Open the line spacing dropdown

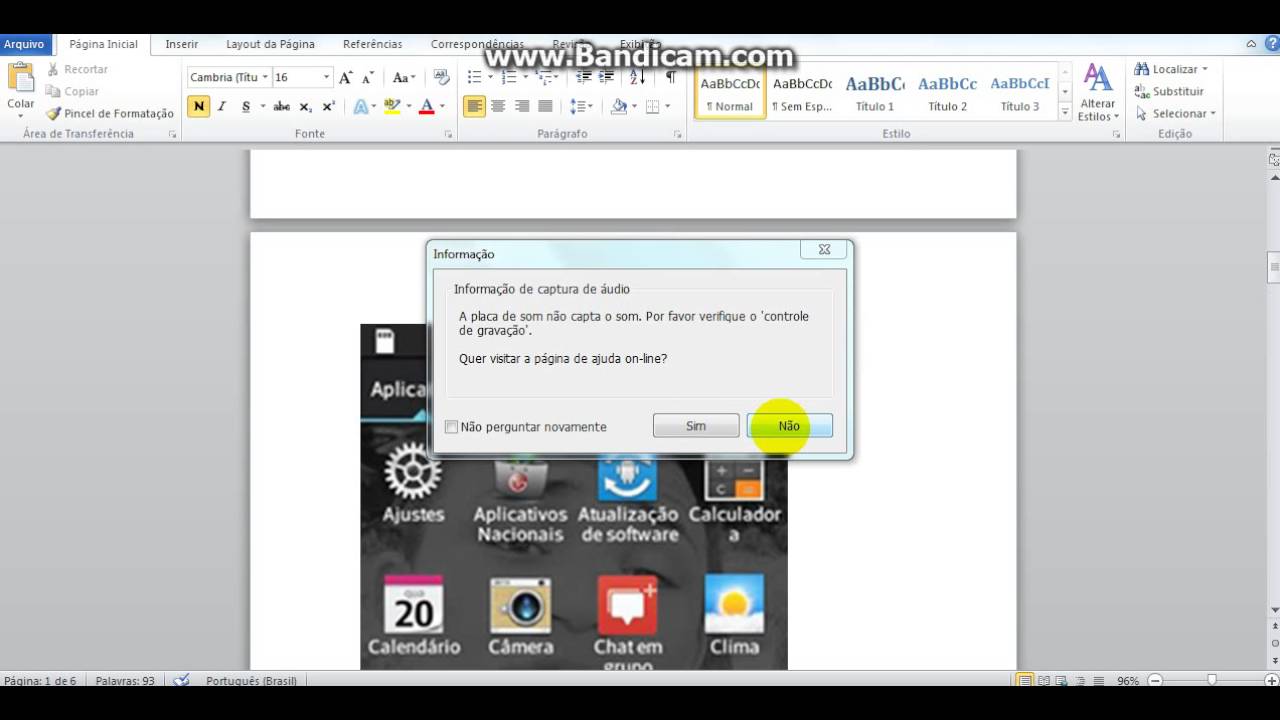click(x=581, y=106)
